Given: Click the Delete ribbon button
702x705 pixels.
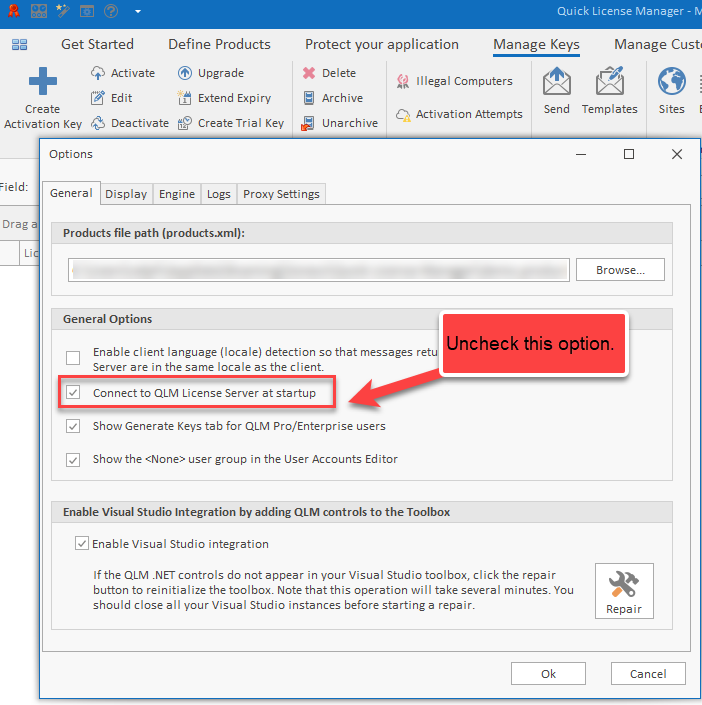Looking at the screenshot, I should (329, 73).
